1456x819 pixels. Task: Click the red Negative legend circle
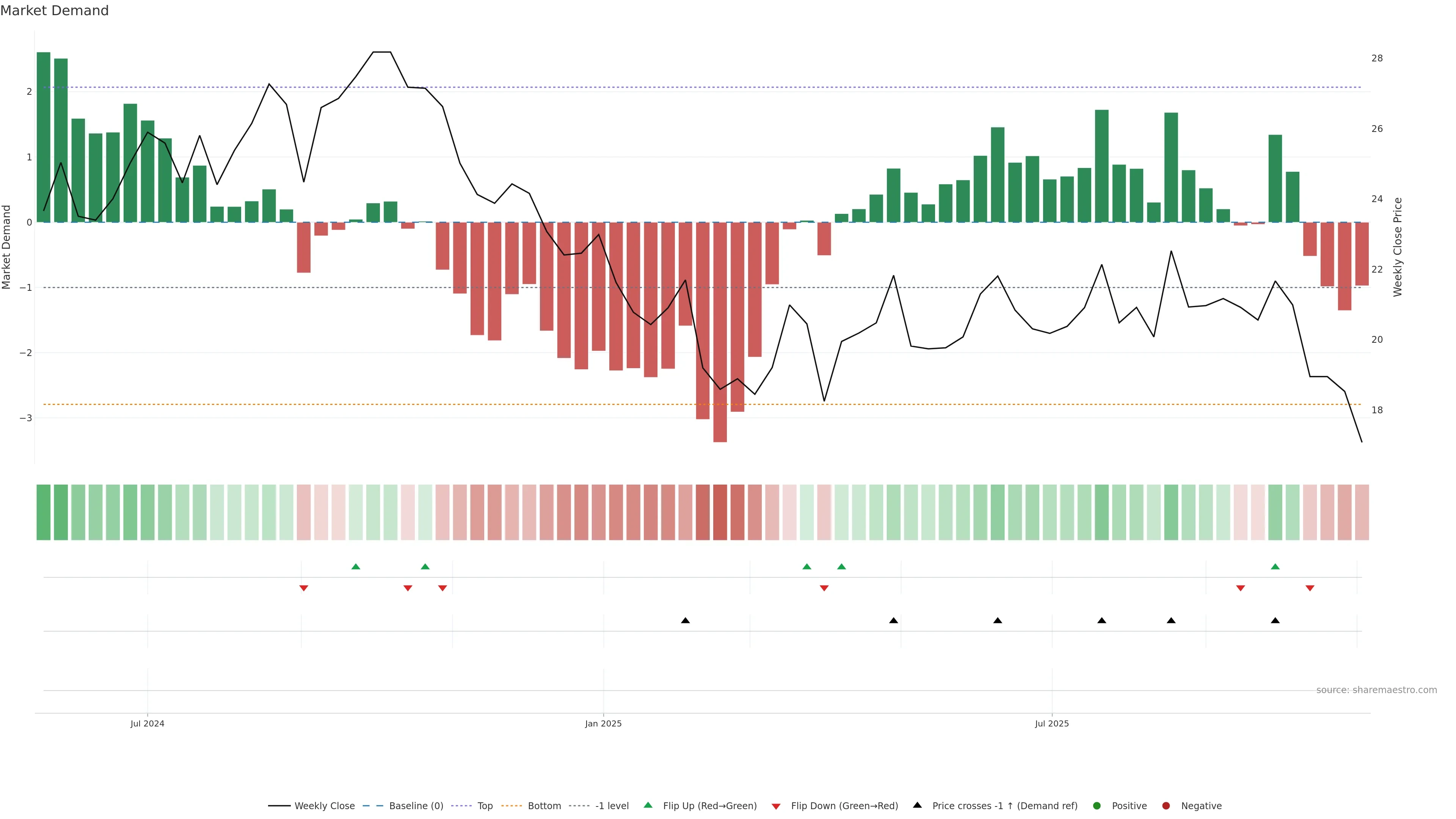(x=1166, y=805)
